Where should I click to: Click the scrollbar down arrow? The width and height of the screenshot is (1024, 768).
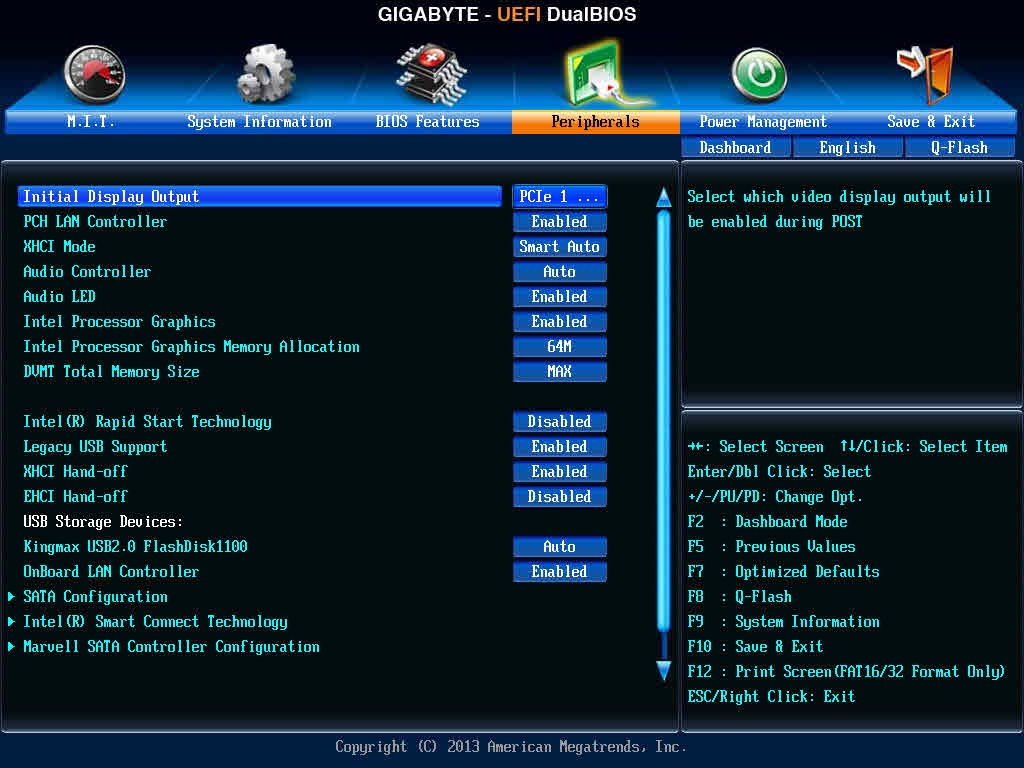pyautogui.click(x=664, y=671)
